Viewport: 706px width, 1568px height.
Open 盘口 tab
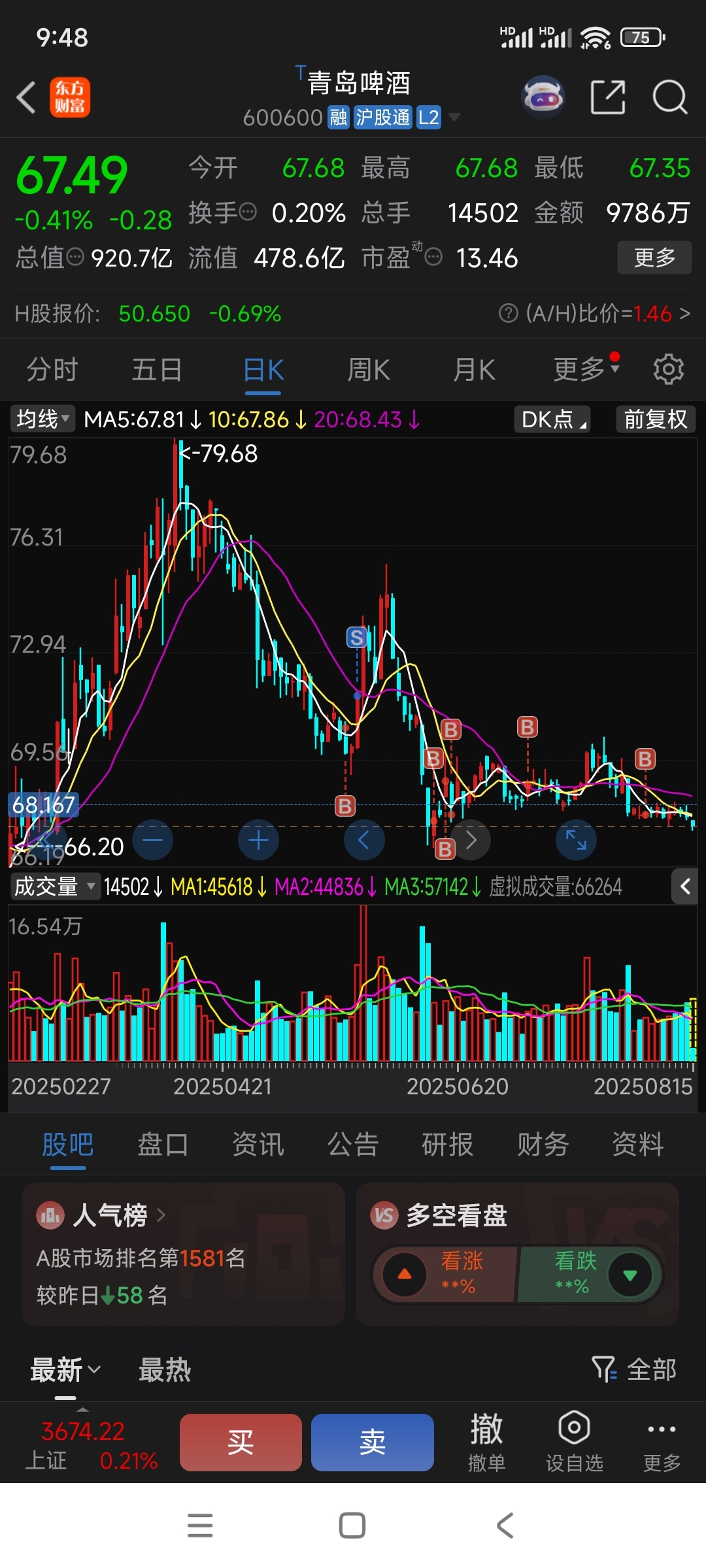pos(163,1144)
